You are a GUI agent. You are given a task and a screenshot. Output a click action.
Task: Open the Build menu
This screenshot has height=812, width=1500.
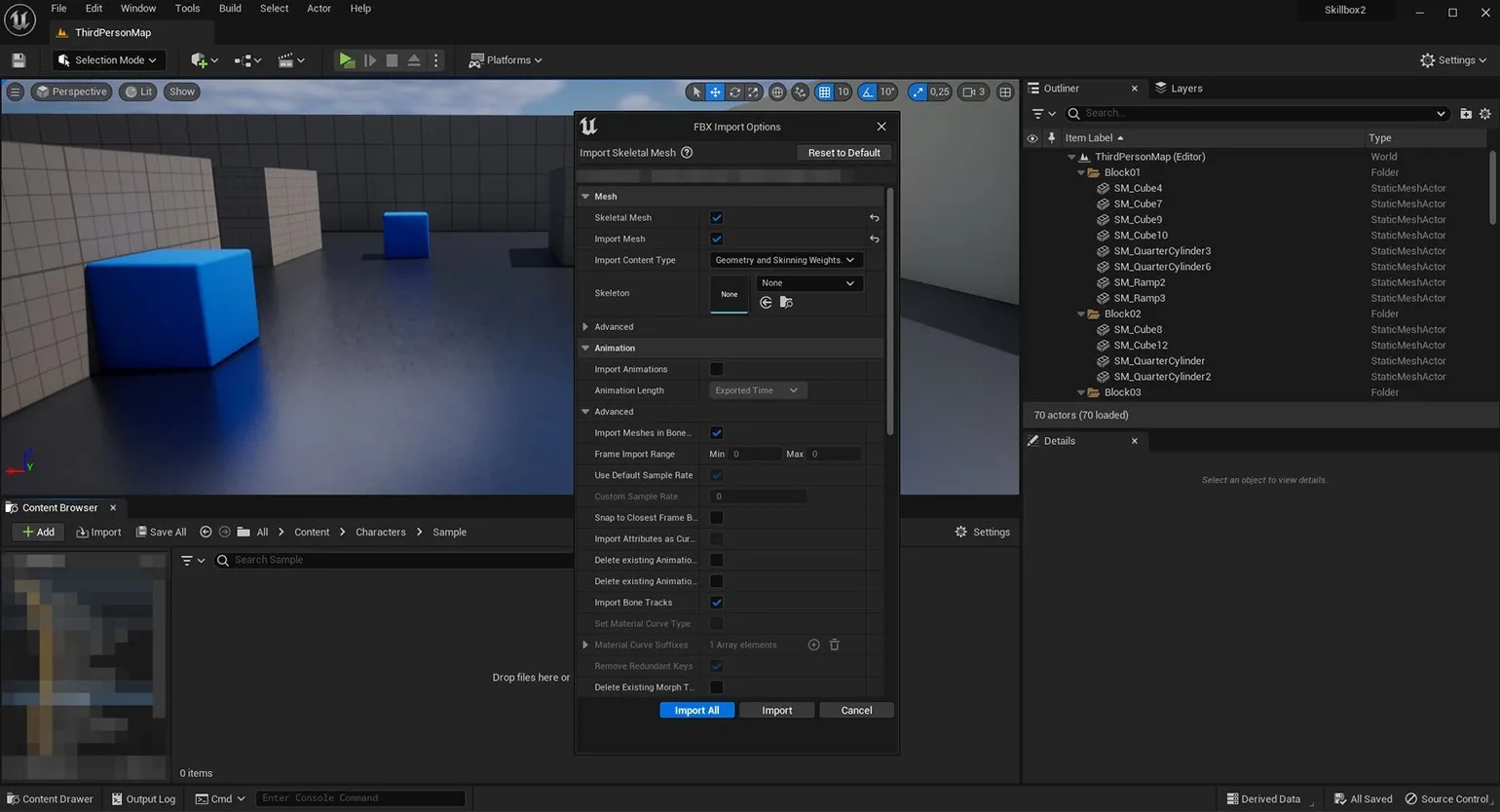pos(230,9)
